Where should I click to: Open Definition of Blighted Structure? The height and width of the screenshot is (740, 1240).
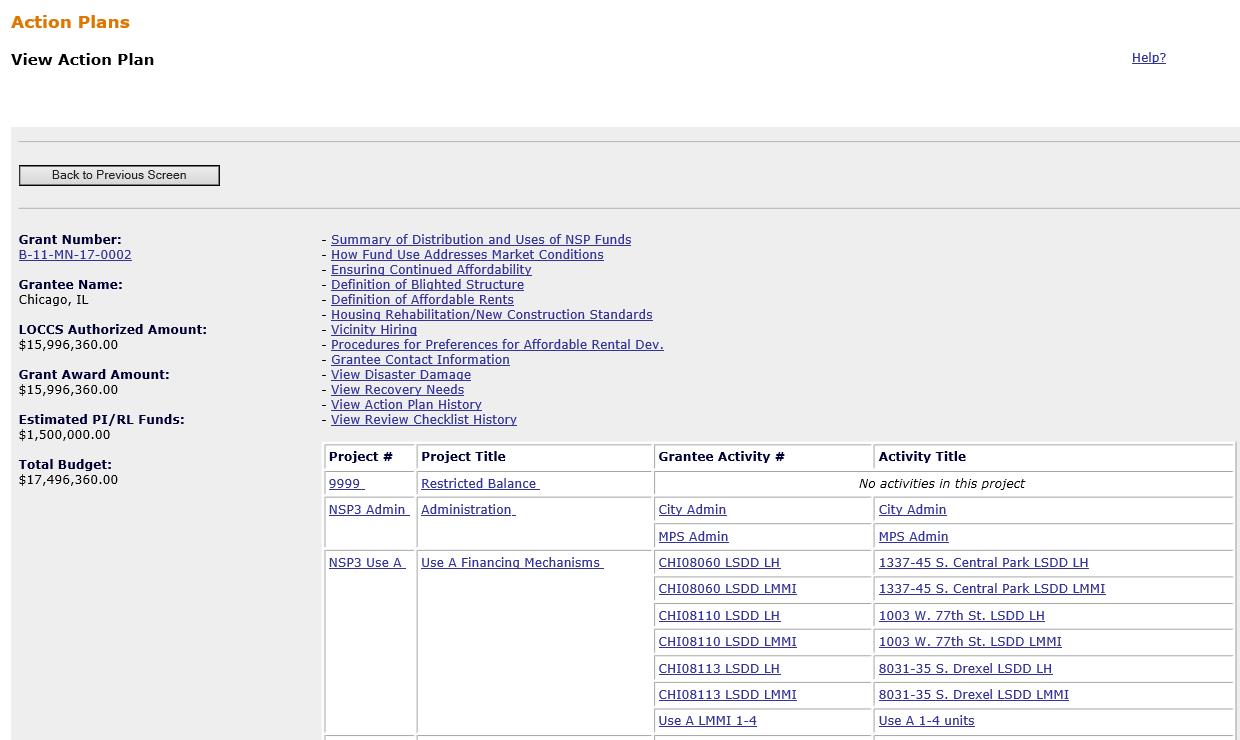[x=427, y=284]
